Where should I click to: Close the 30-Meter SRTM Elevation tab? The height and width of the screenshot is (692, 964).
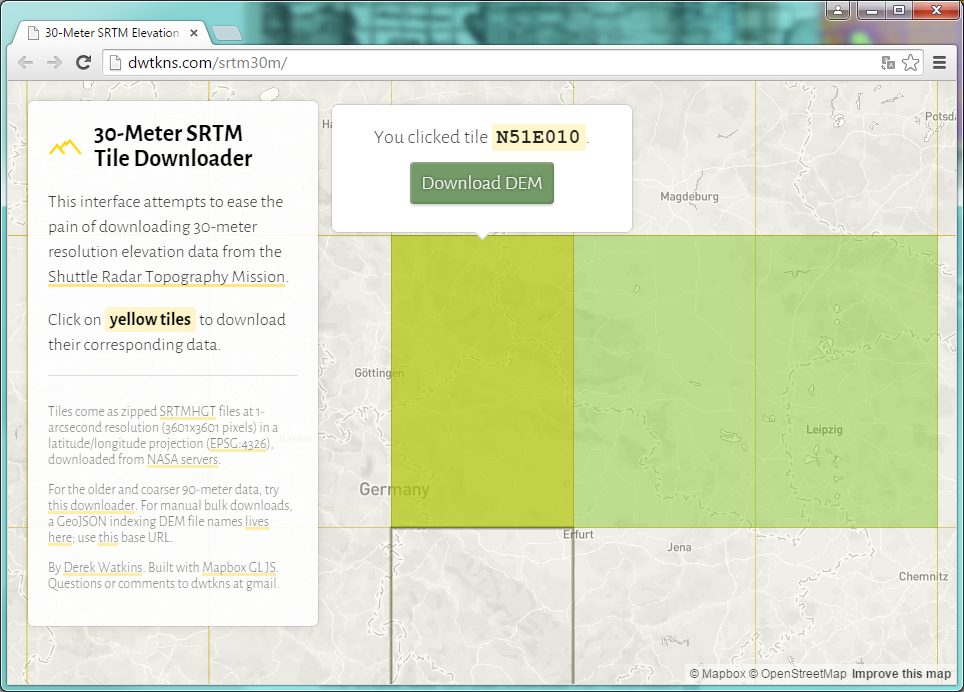(194, 33)
